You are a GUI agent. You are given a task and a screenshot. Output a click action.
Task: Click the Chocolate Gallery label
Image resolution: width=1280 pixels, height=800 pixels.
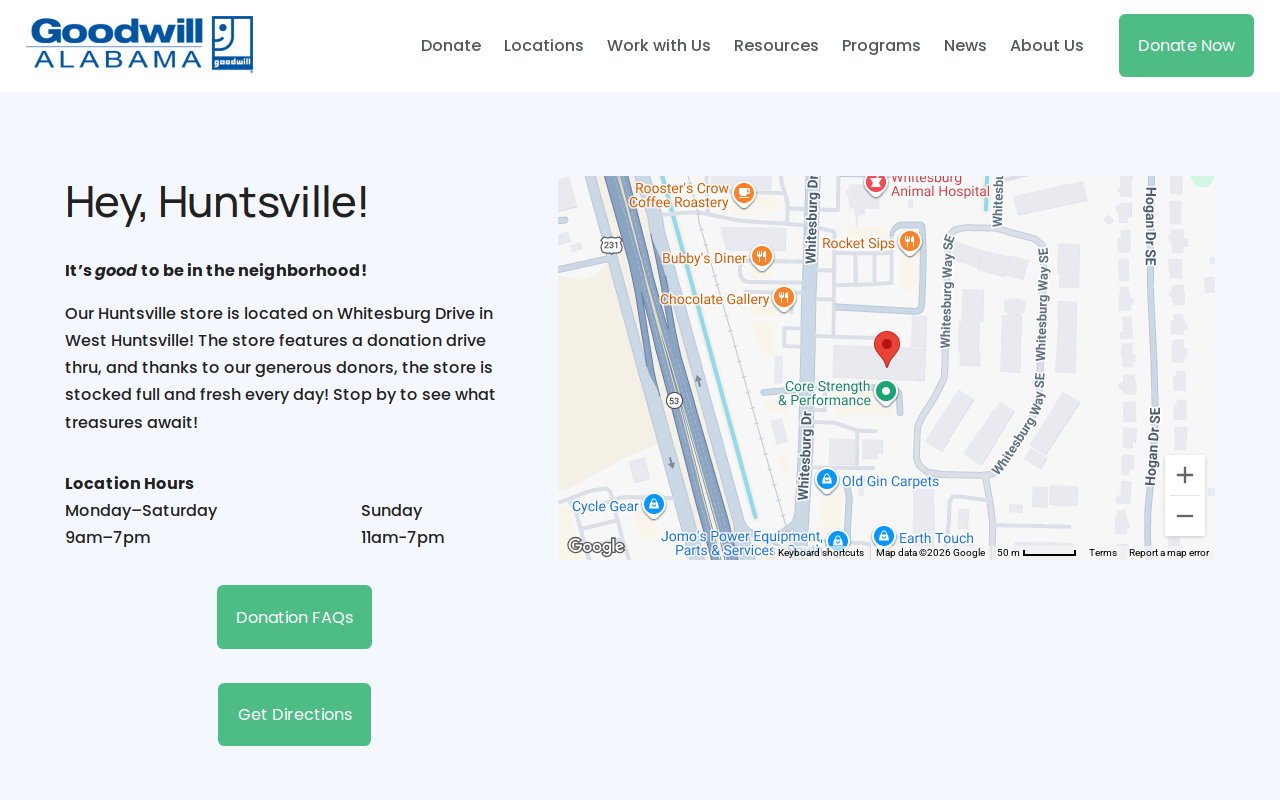point(714,299)
